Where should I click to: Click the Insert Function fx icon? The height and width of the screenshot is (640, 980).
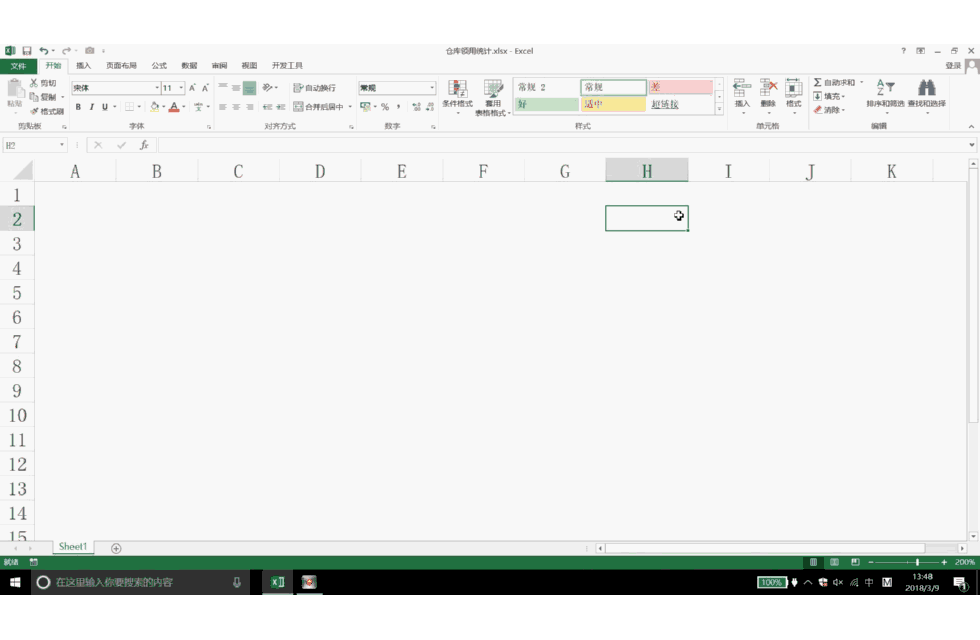click(x=144, y=145)
